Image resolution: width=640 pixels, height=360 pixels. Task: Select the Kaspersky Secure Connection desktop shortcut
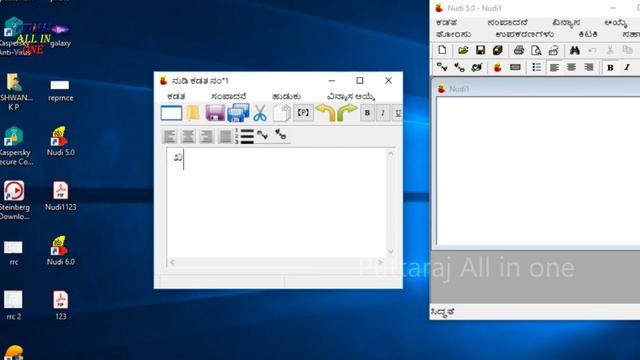pyautogui.click(x=16, y=146)
